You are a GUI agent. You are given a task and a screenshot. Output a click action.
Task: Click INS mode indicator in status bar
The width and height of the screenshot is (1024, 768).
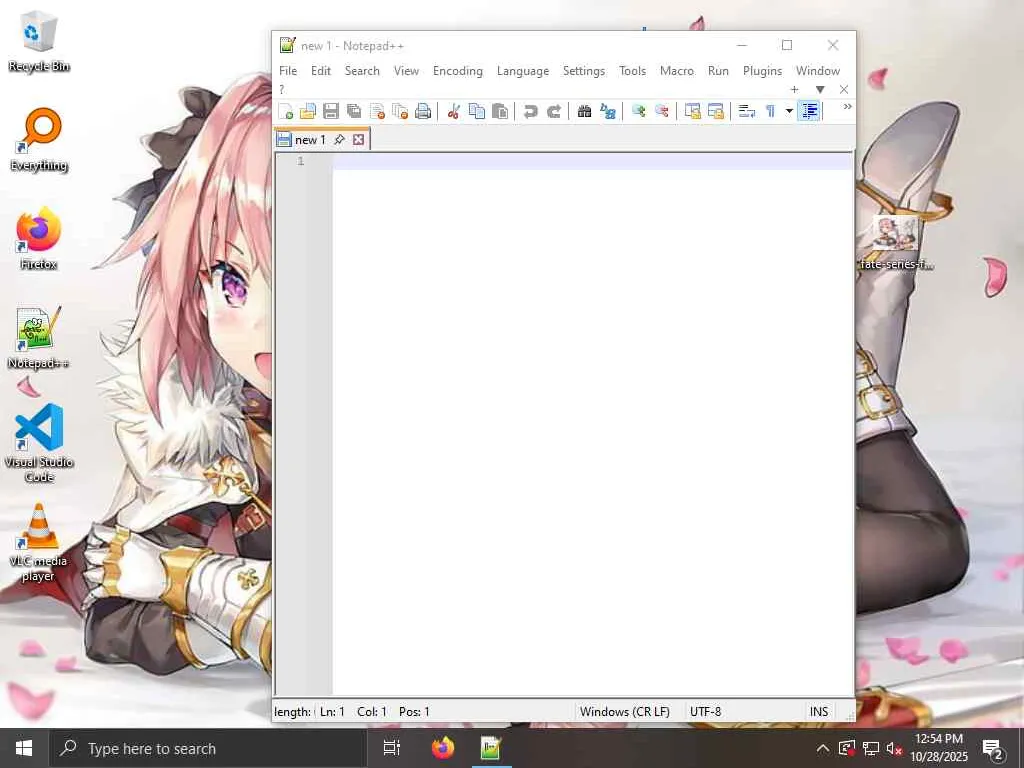(x=819, y=712)
